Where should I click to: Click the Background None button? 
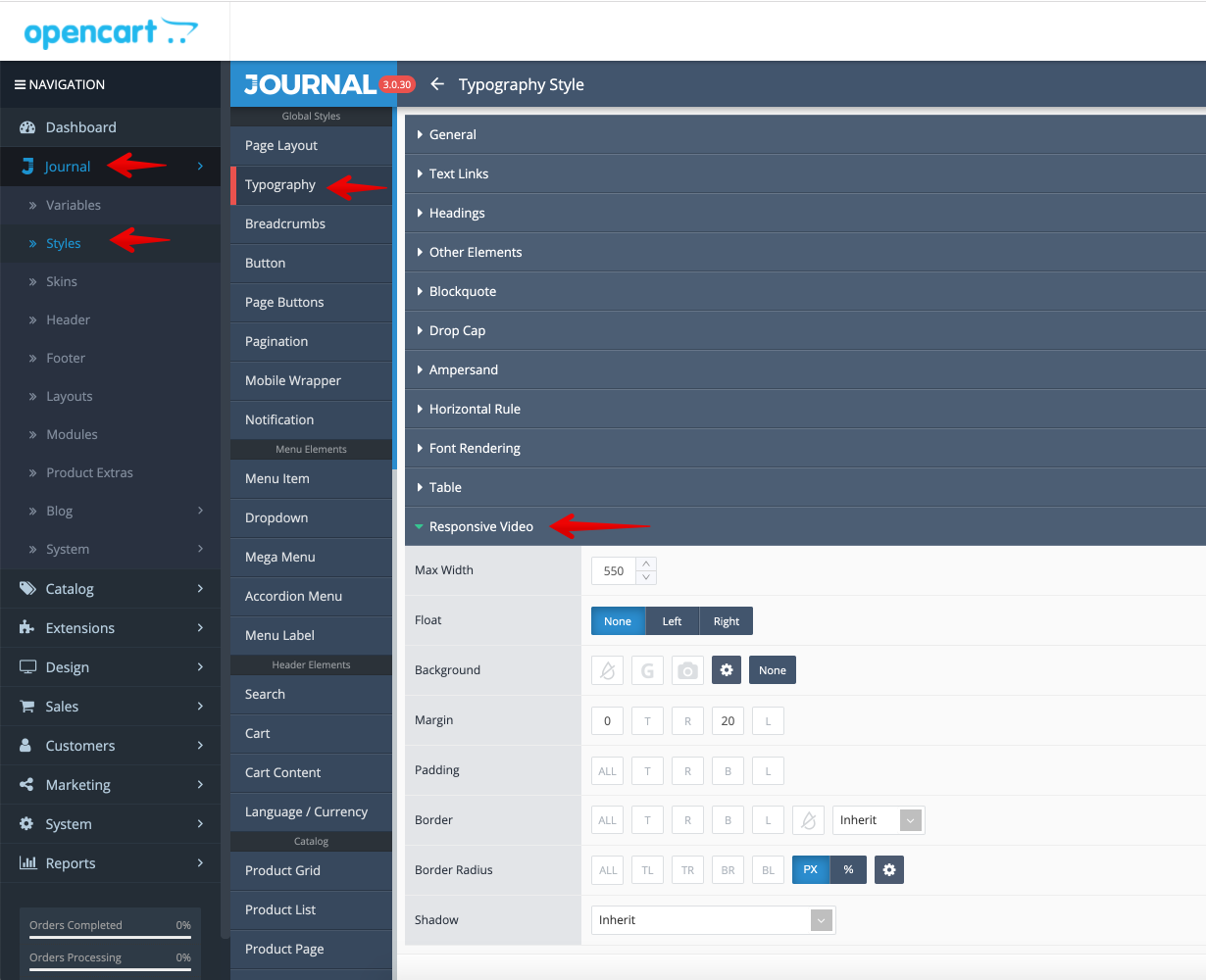point(773,670)
